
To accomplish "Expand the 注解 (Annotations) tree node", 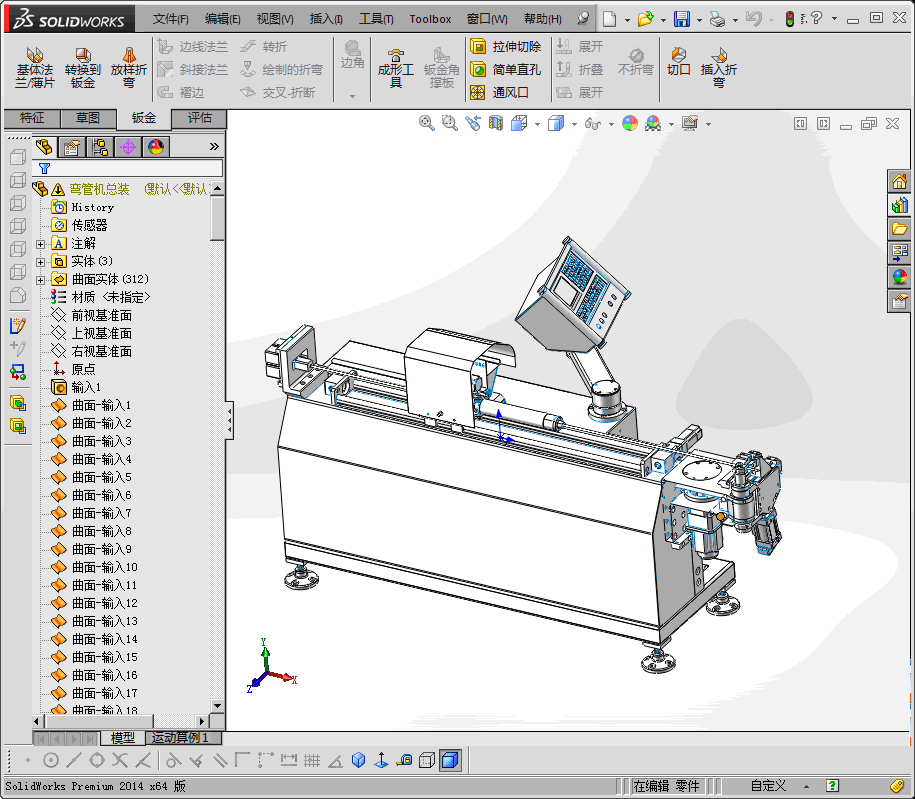I will (x=40, y=244).
